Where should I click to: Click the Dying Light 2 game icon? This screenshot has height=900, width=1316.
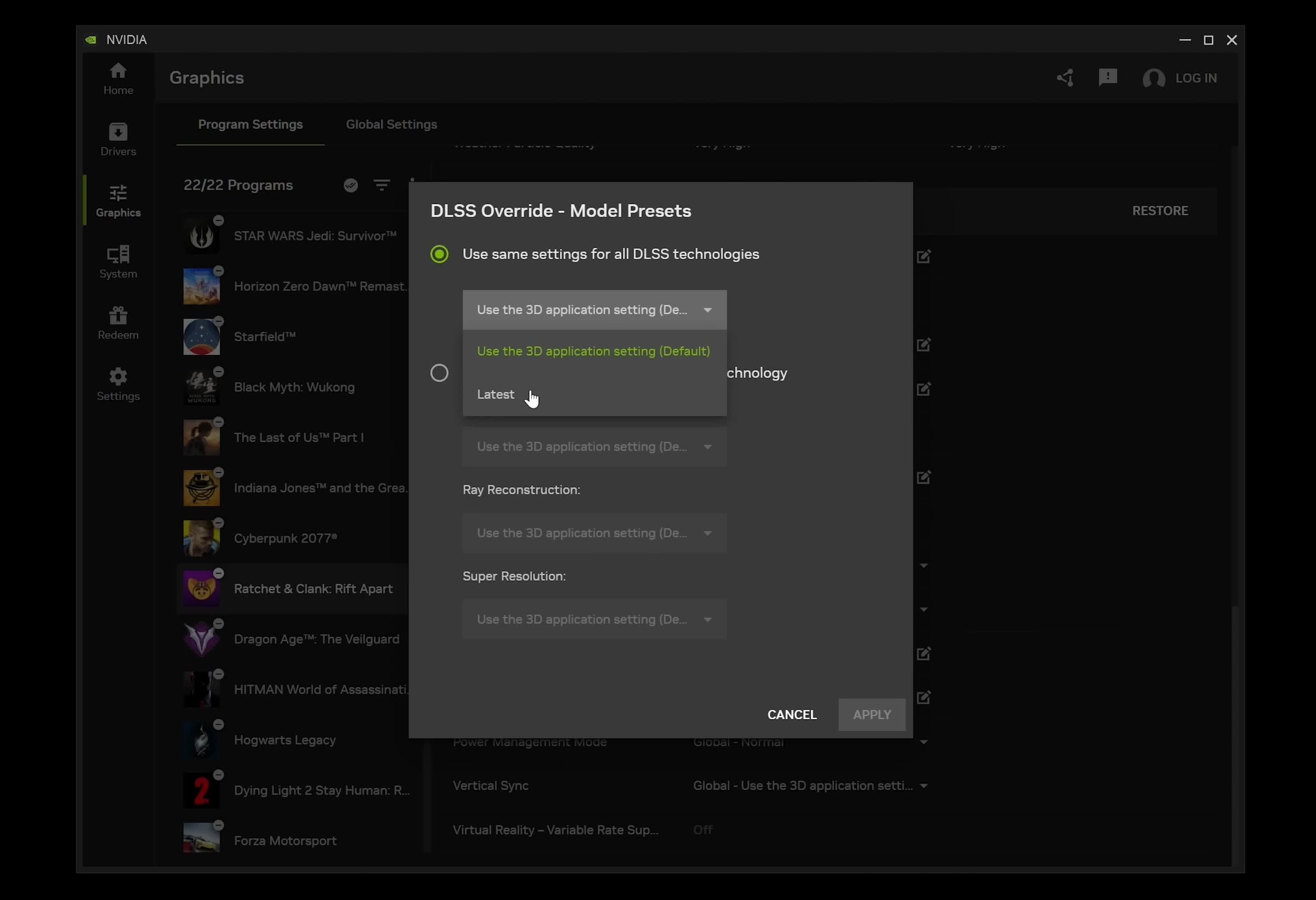pyautogui.click(x=202, y=790)
